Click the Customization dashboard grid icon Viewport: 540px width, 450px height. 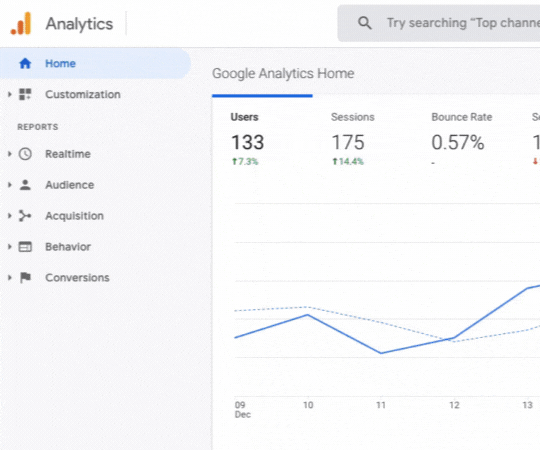25,94
